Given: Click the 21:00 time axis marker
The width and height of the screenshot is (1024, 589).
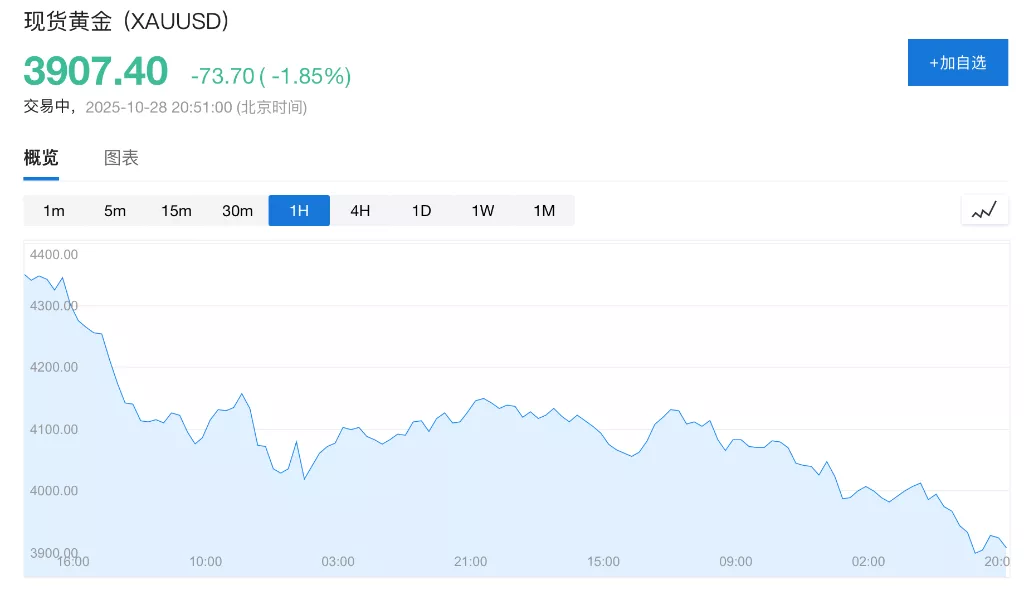Looking at the screenshot, I should tap(470, 562).
